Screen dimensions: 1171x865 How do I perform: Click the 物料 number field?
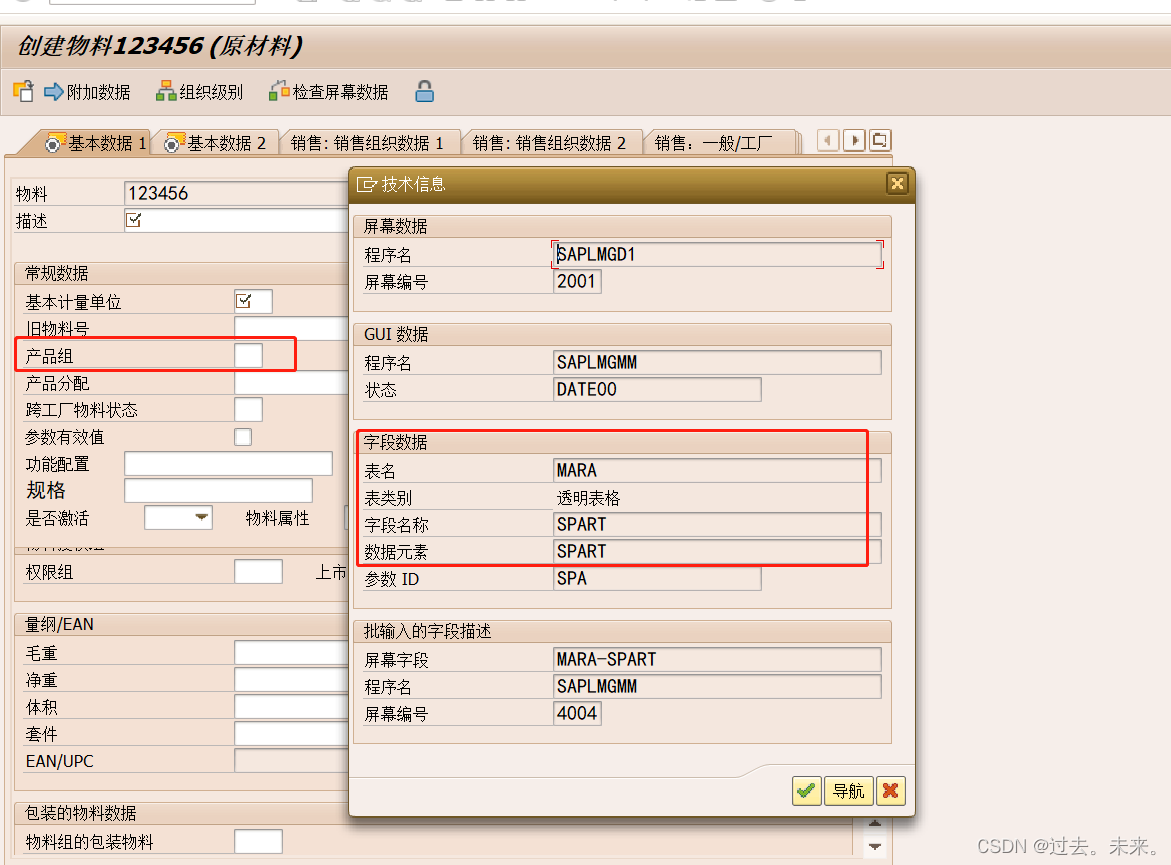tap(236, 193)
